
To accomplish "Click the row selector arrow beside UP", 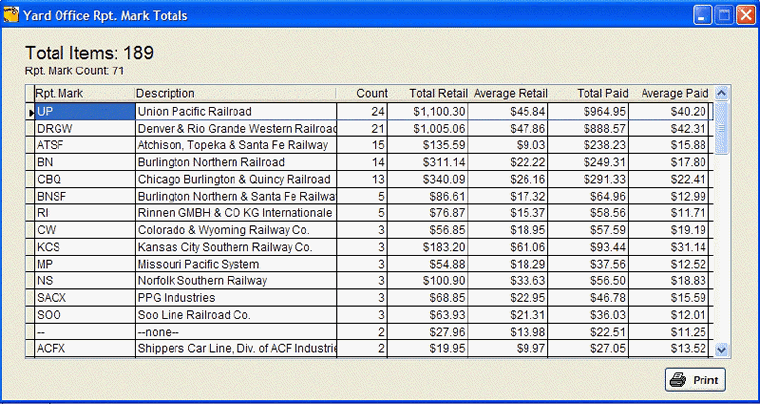I will click(x=29, y=111).
